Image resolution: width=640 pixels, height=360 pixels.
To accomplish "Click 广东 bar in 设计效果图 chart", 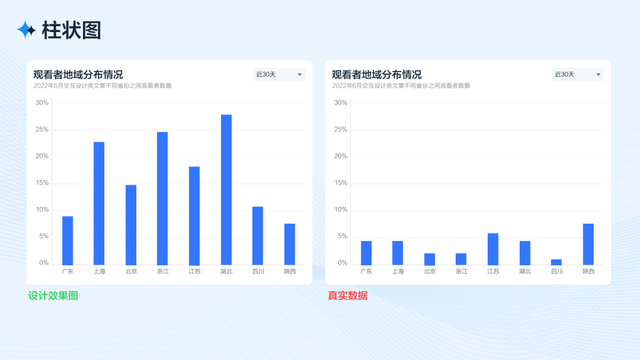I will coord(68,240).
